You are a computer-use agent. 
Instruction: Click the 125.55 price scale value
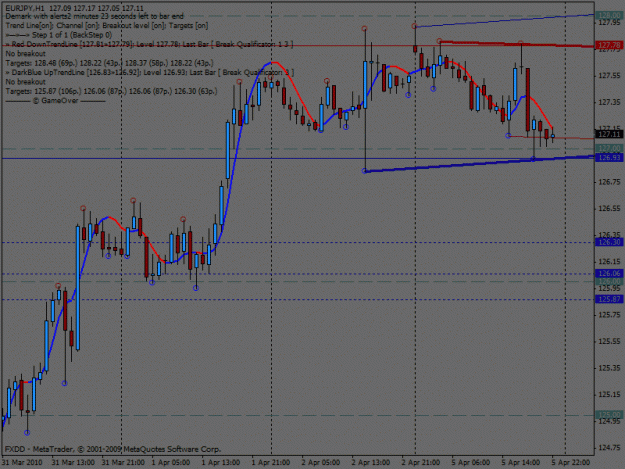pyautogui.click(x=609, y=341)
